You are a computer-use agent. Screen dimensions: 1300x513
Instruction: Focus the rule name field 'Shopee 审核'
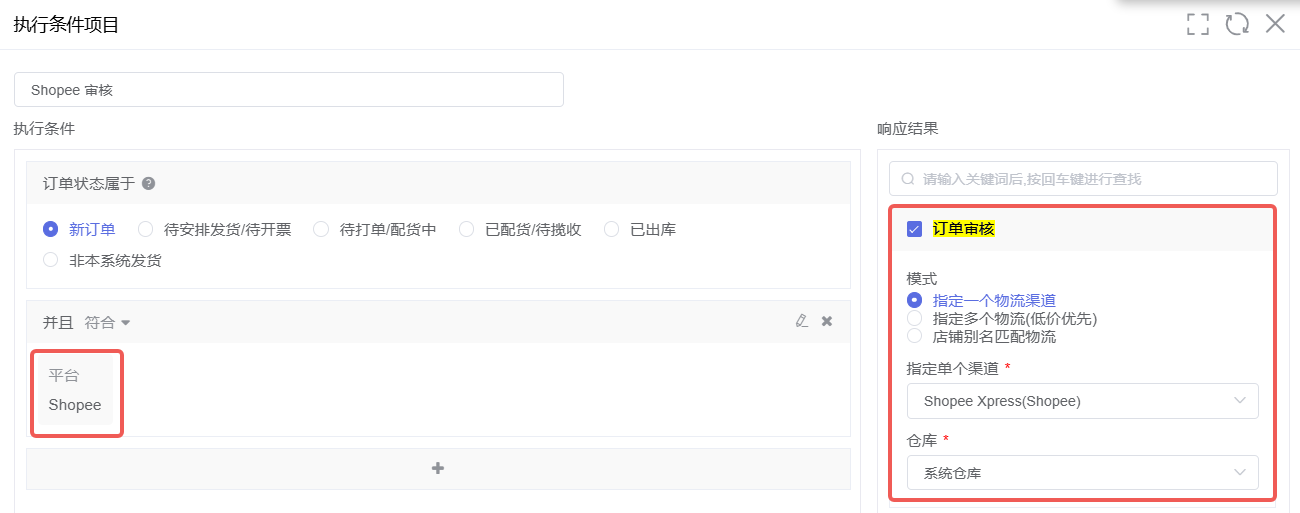point(289,89)
